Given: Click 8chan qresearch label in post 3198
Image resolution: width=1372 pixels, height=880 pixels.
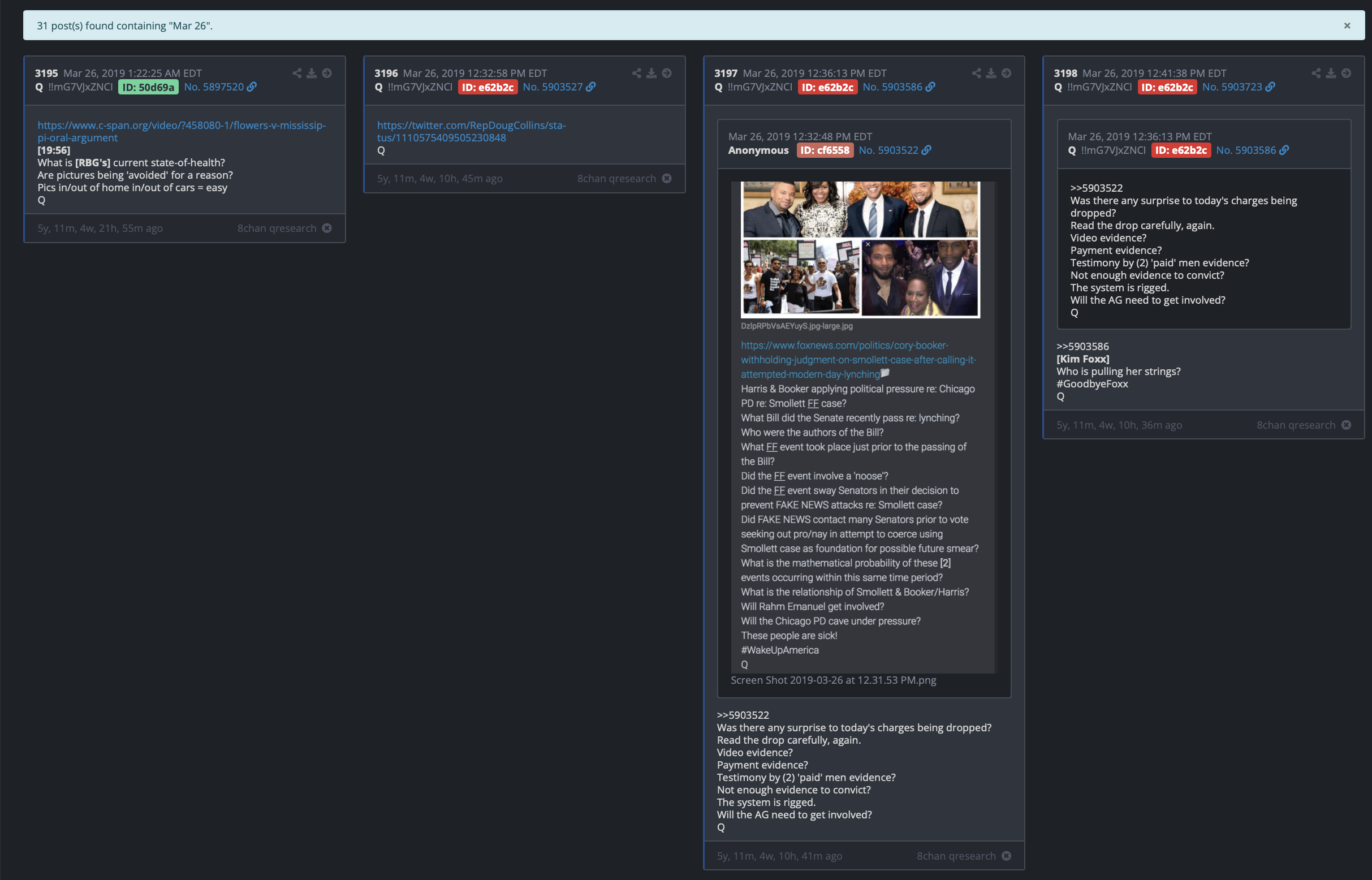Looking at the screenshot, I should (1296, 425).
